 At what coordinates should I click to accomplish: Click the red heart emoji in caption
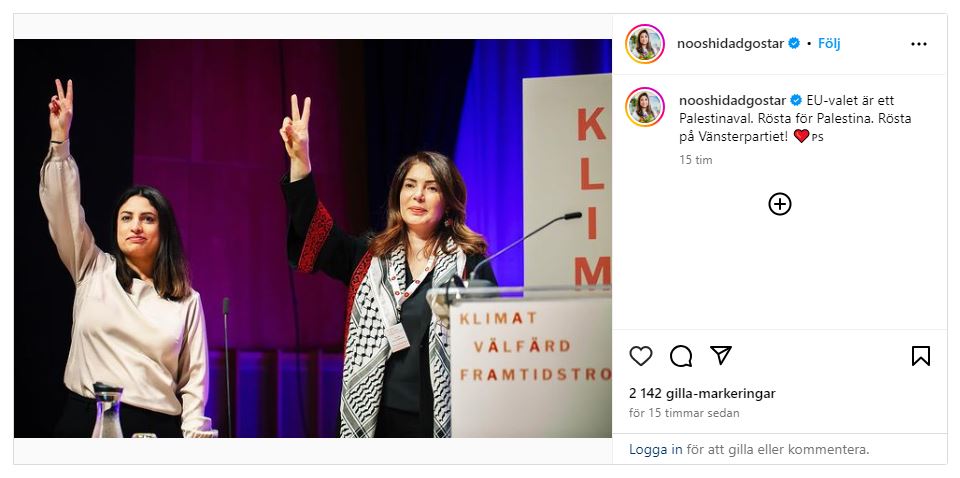[x=801, y=136]
